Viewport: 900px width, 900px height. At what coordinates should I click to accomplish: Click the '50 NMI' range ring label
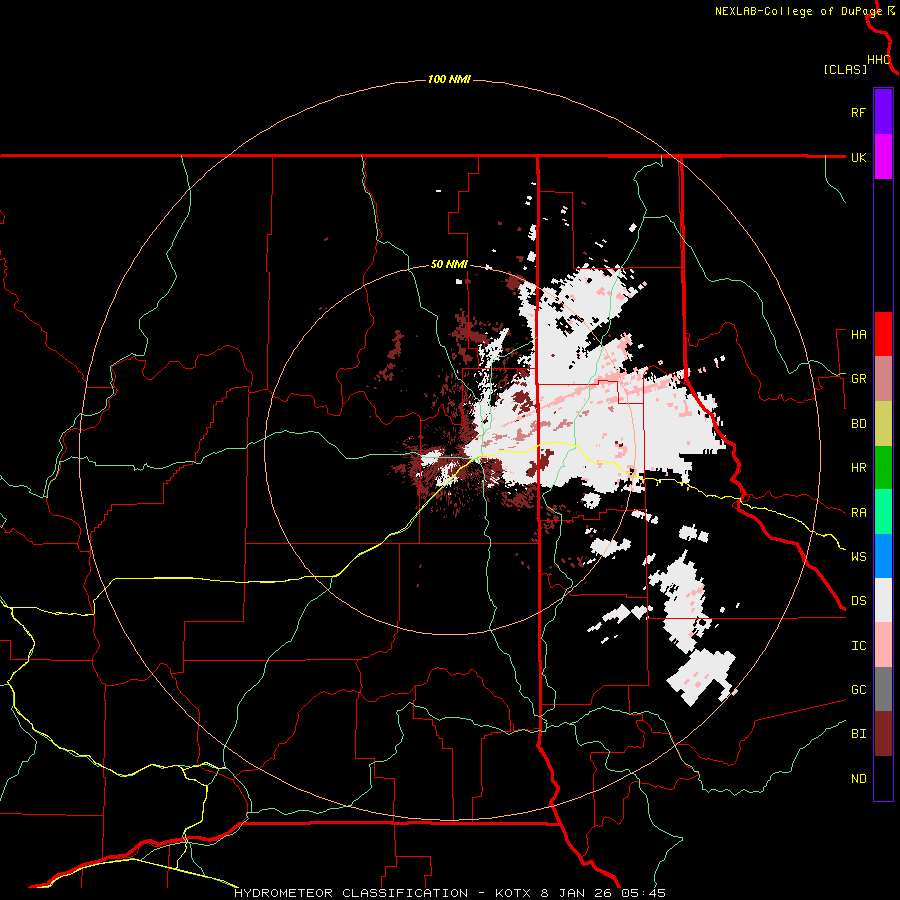(x=449, y=265)
